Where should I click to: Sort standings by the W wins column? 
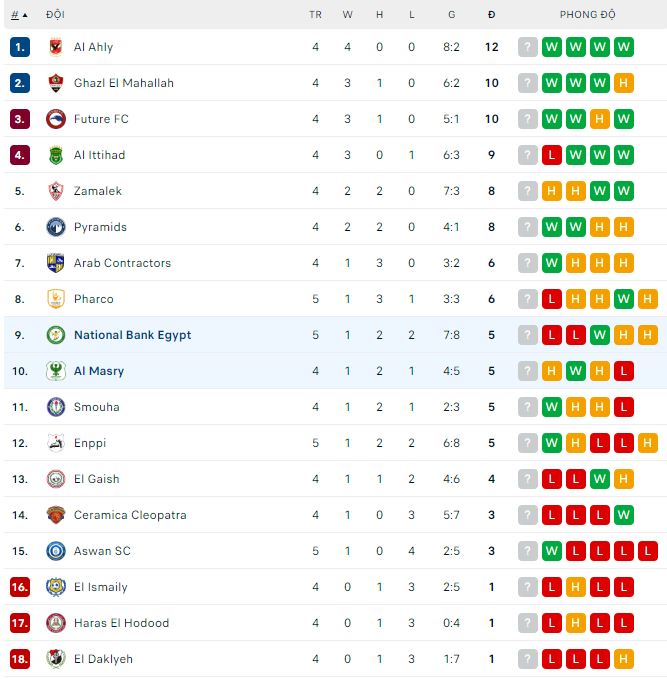pyautogui.click(x=347, y=15)
